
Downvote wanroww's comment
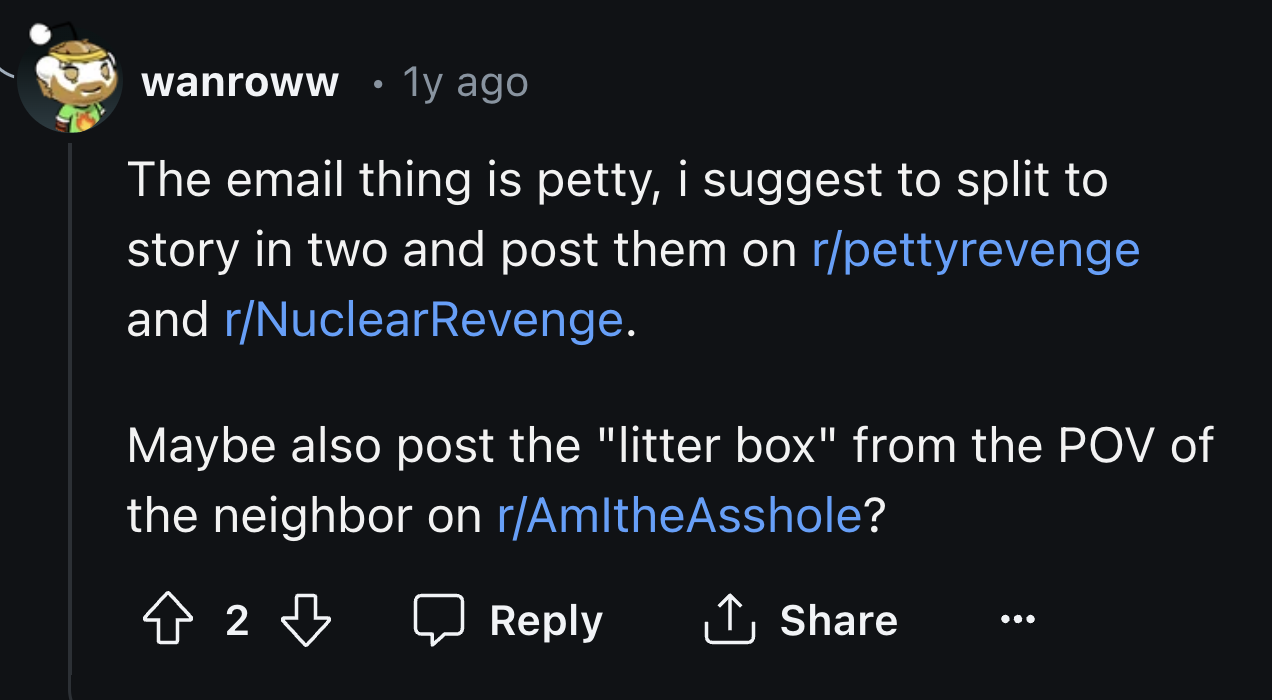[305, 621]
